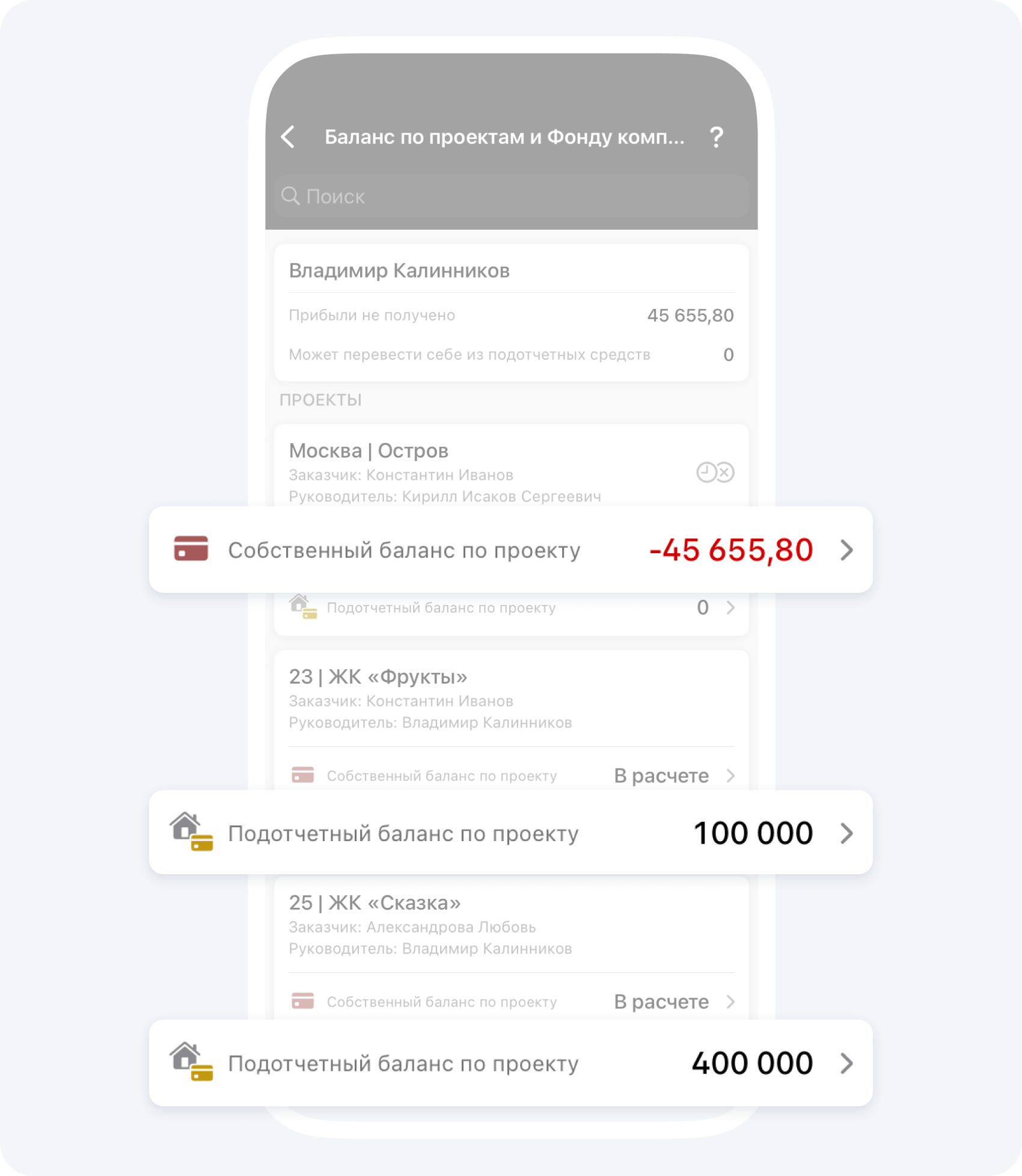This screenshot has width=1022, height=1176.
Task: Click the card icon in ЖК «Сказка» own balance
Action: [302, 1001]
